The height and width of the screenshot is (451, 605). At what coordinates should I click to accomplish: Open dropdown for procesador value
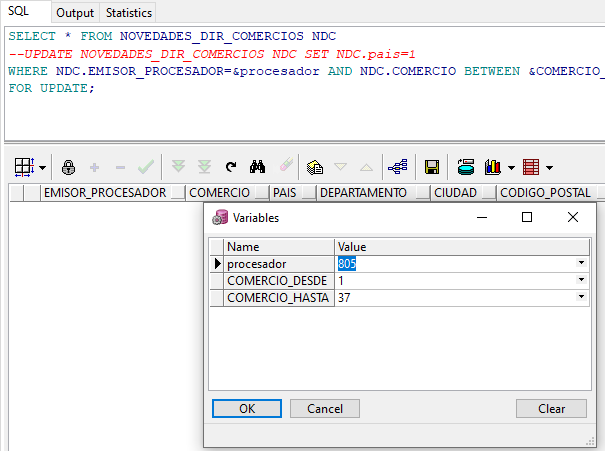point(581,263)
